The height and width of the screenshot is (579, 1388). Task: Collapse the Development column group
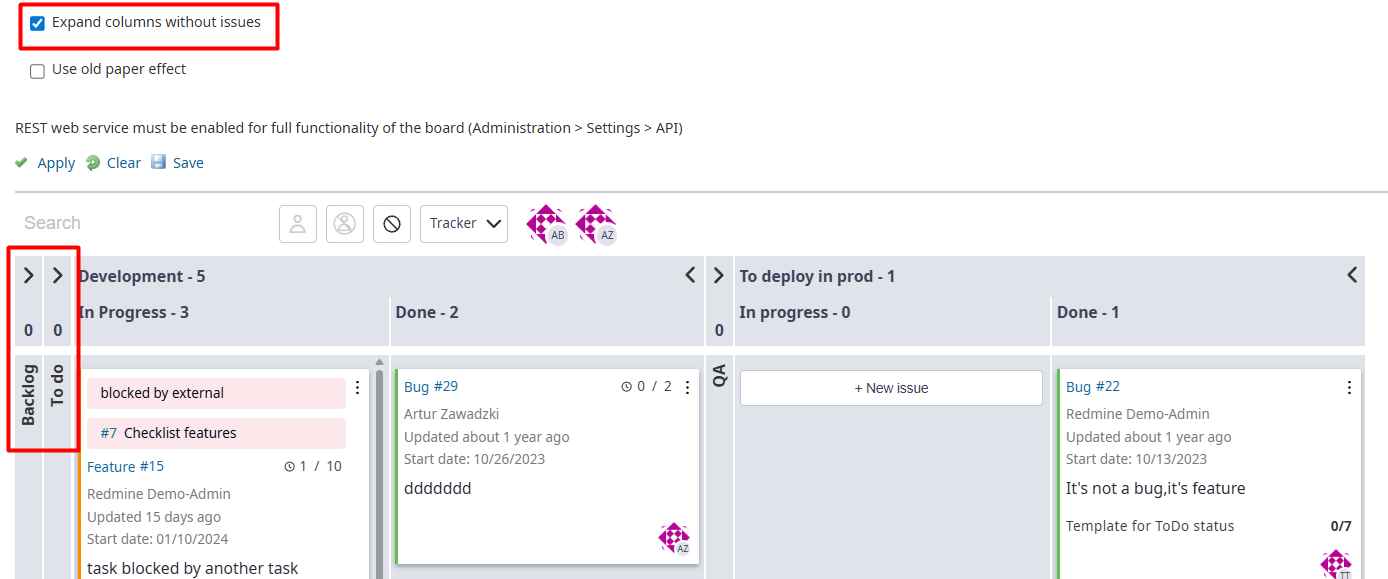690,275
